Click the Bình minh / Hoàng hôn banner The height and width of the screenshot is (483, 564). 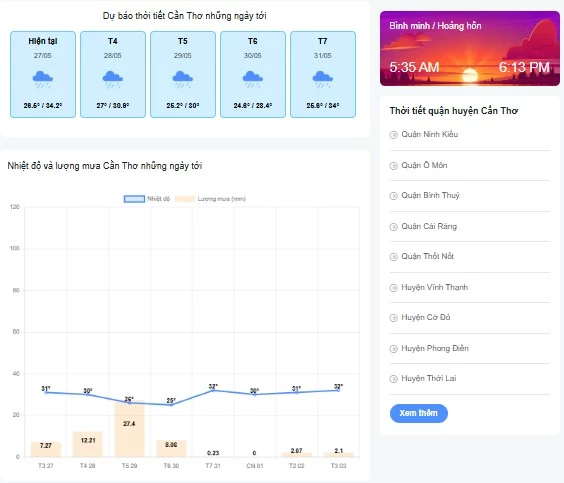470,49
